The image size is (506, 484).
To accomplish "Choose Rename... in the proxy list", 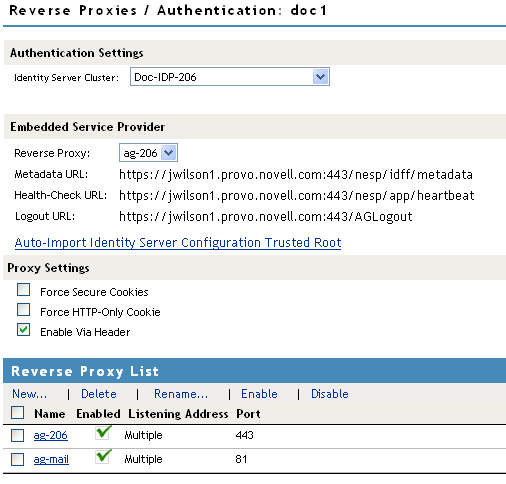I will [x=181, y=394].
